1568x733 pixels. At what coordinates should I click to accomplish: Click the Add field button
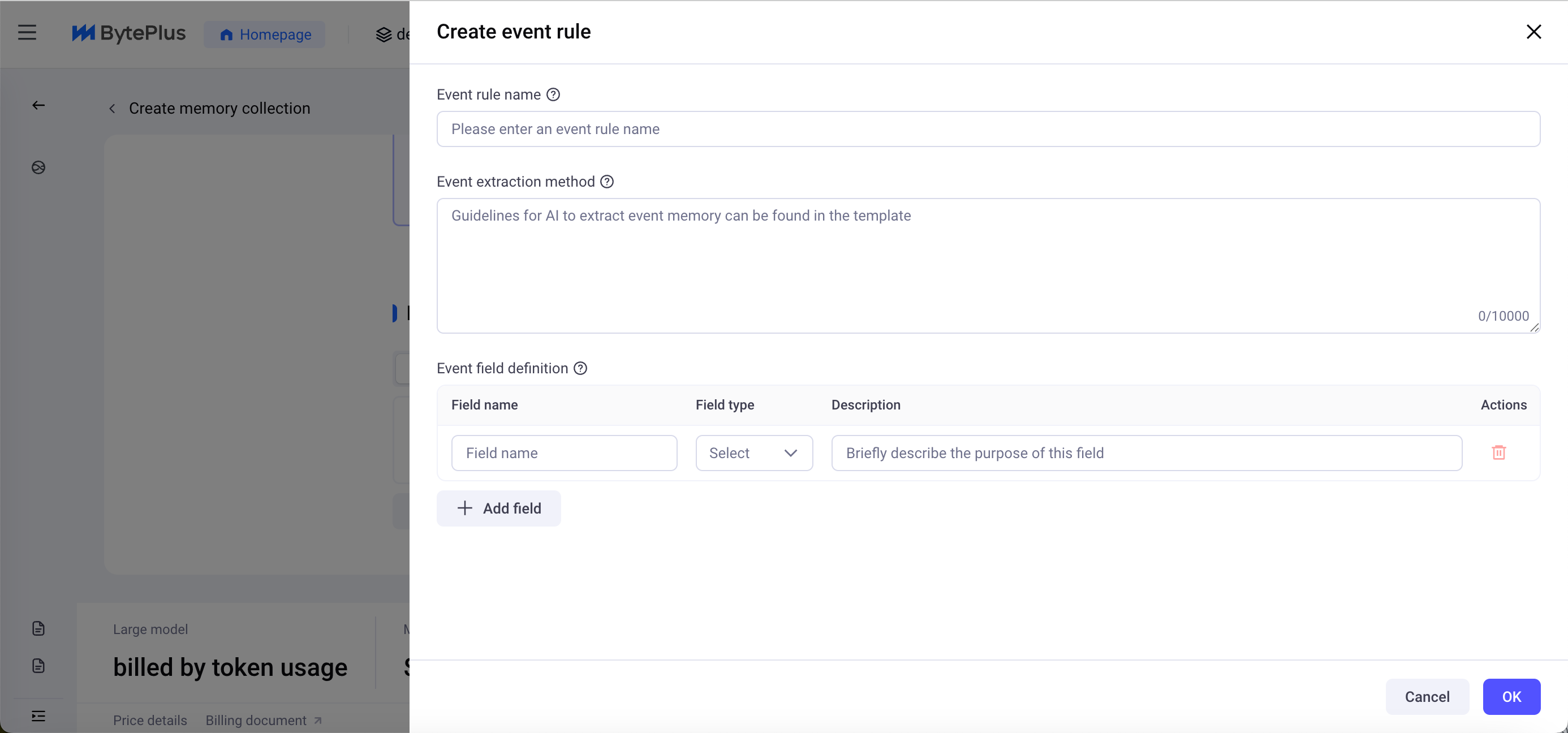[498, 508]
